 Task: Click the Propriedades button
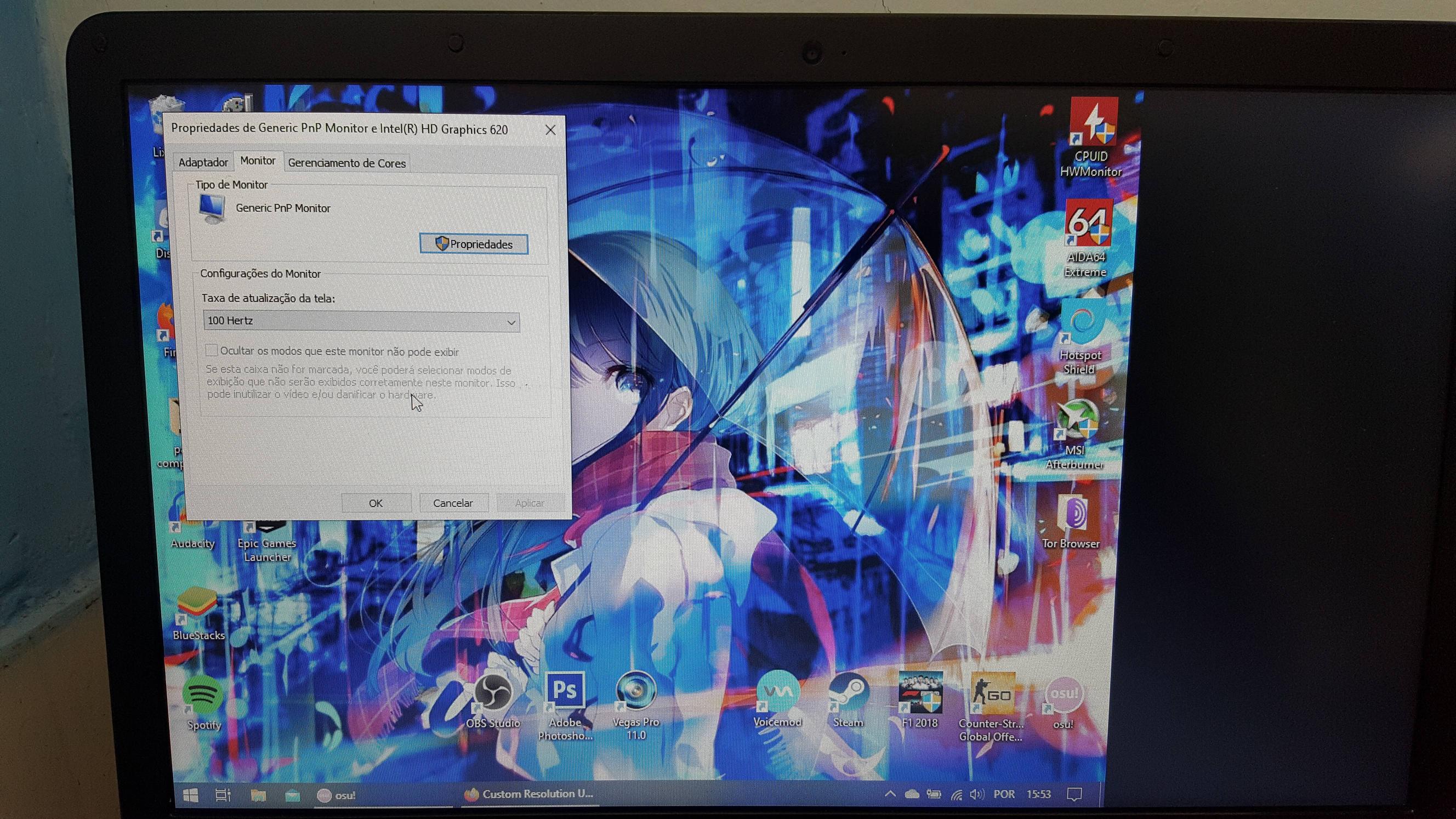point(474,244)
